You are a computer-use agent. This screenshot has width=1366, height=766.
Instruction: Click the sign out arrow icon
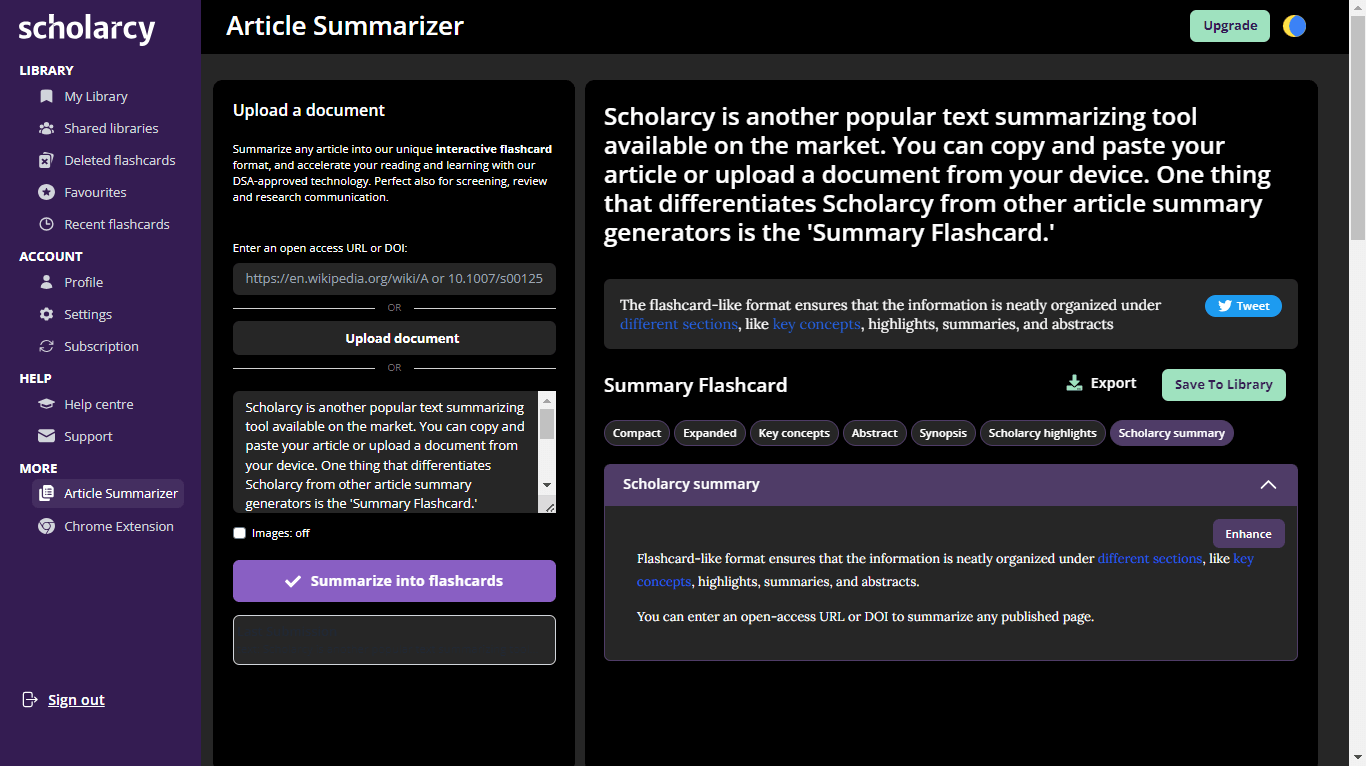30,700
